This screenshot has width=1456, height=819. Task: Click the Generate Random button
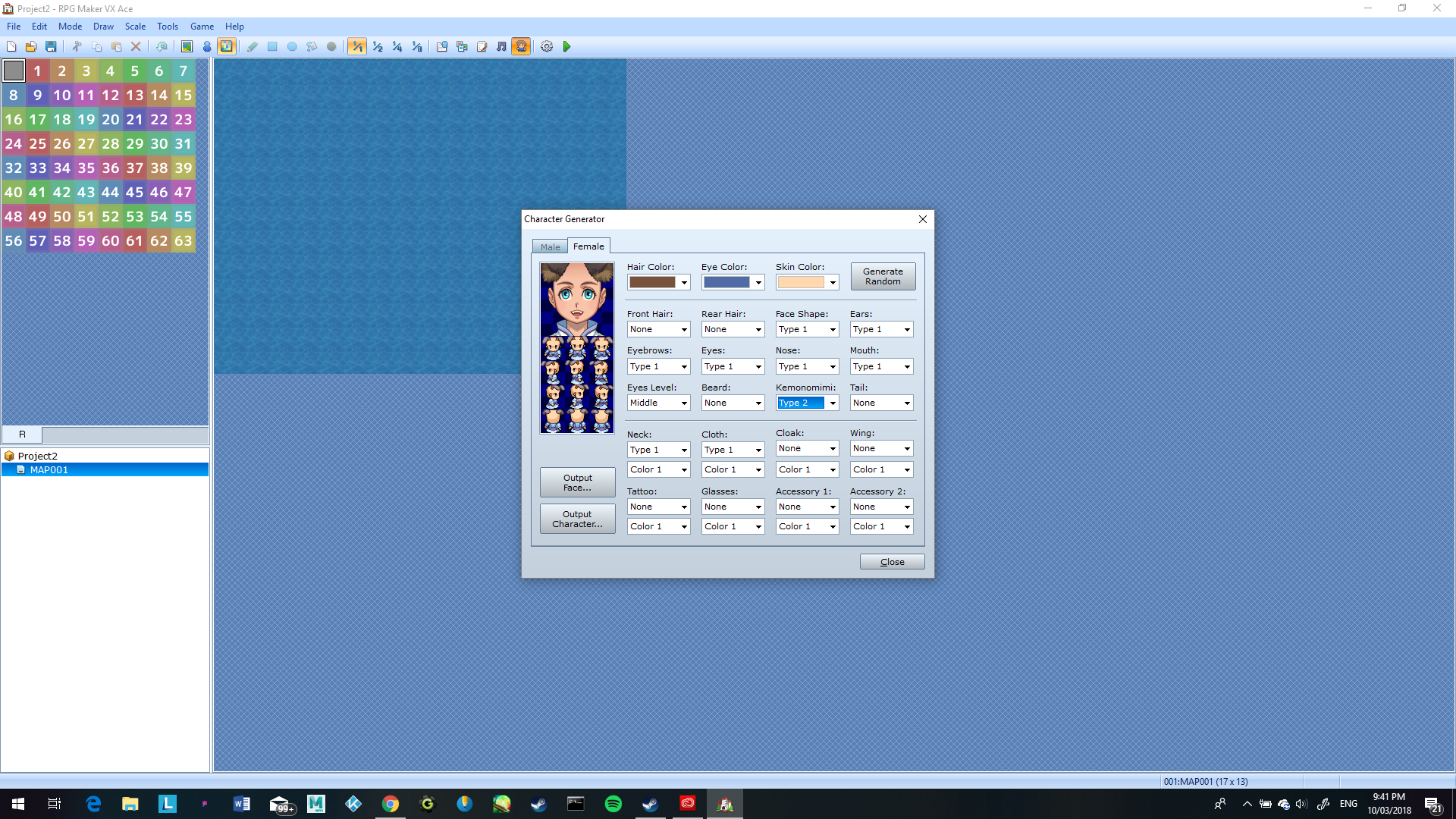tap(883, 276)
